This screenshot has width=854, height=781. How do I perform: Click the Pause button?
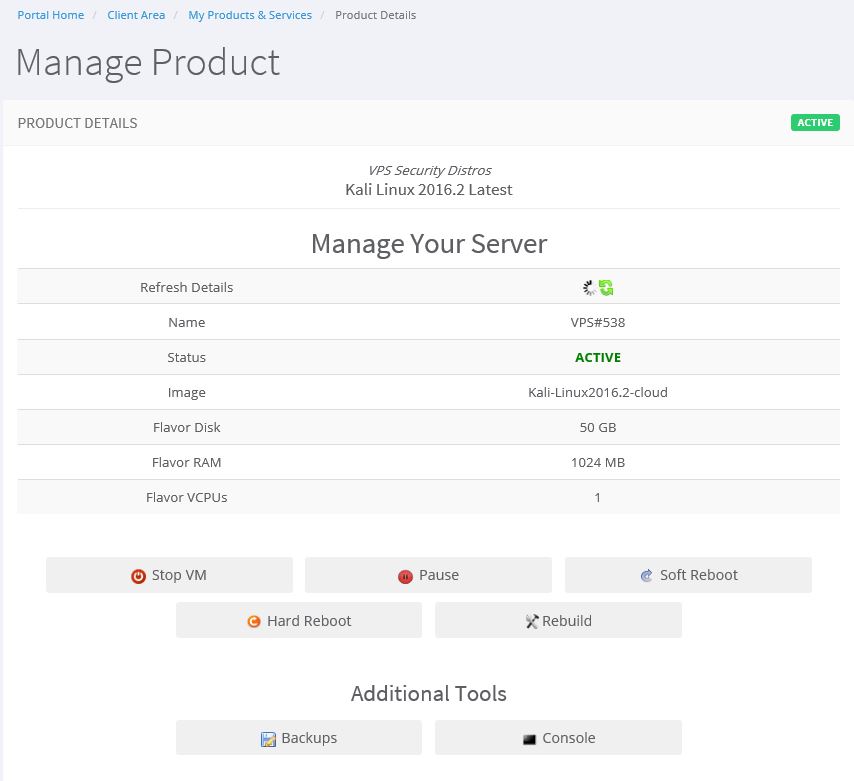click(428, 575)
